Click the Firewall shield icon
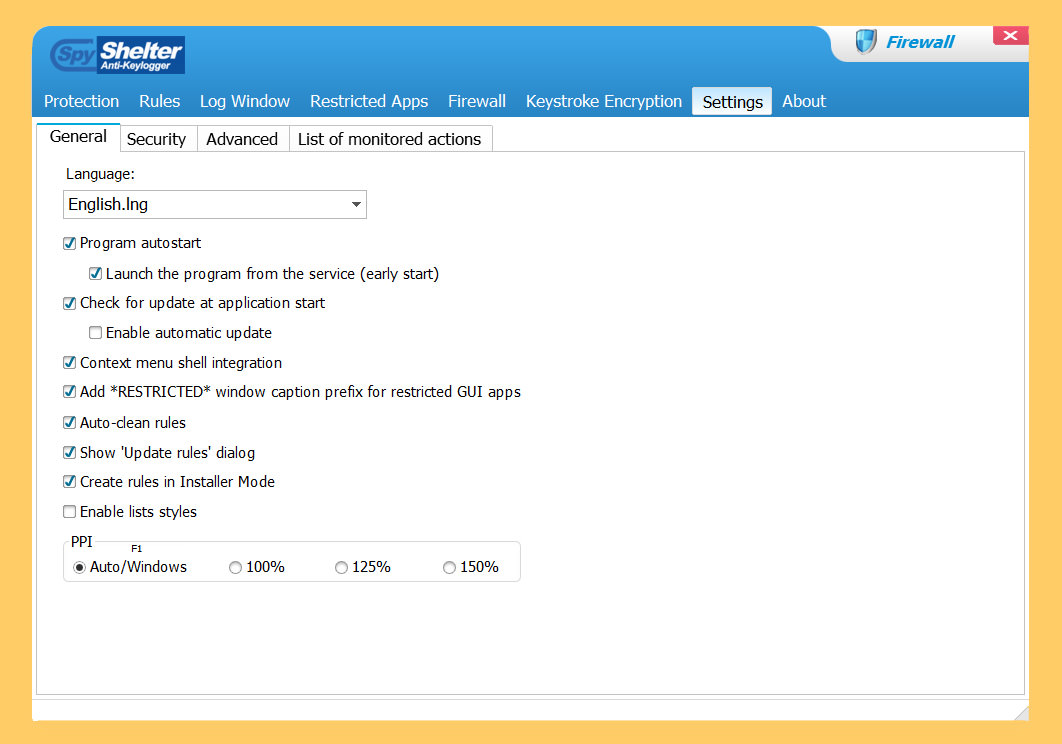The height and width of the screenshot is (744, 1062). 866,42
